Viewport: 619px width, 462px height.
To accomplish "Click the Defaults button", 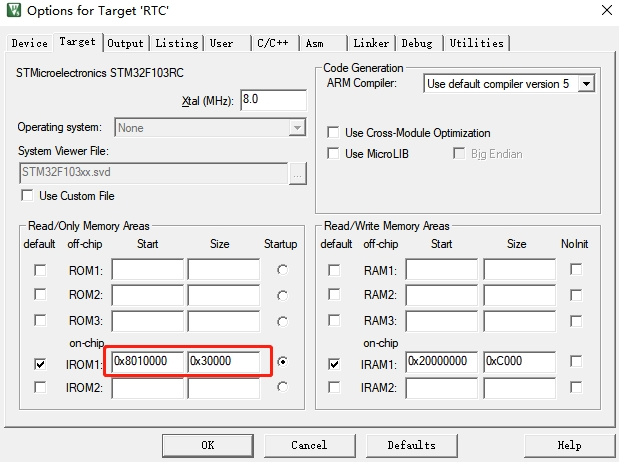I will click(x=411, y=445).
